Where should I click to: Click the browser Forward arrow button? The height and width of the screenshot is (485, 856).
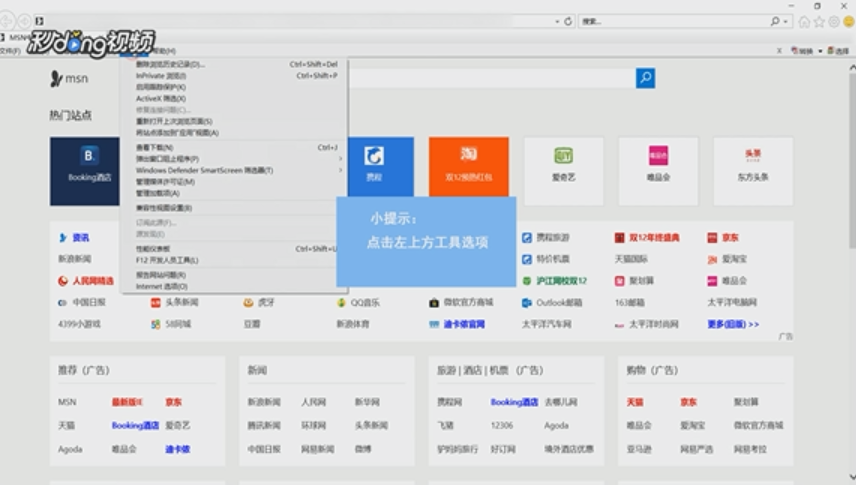[x=24, y=21]
